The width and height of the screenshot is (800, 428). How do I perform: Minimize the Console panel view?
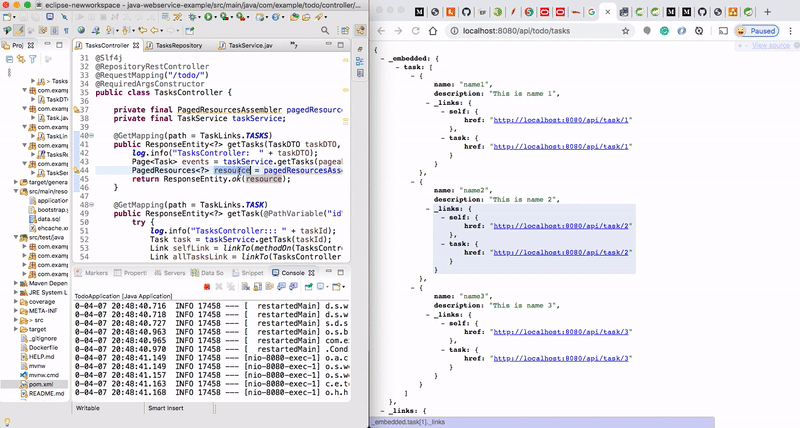(x=329, y=272)
